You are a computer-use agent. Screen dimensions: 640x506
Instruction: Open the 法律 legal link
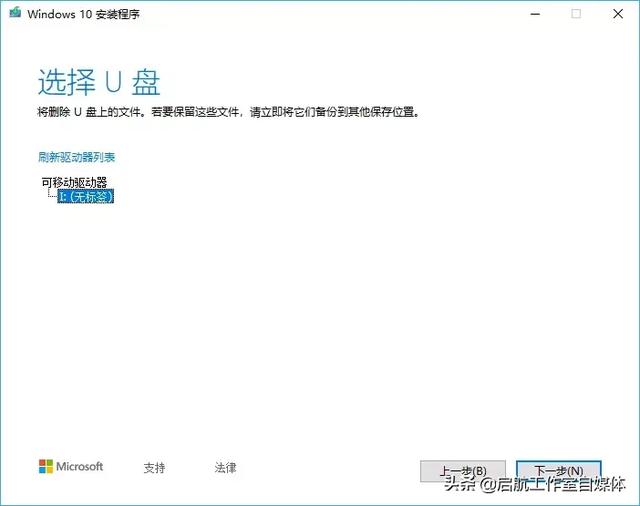pos(225,468)
